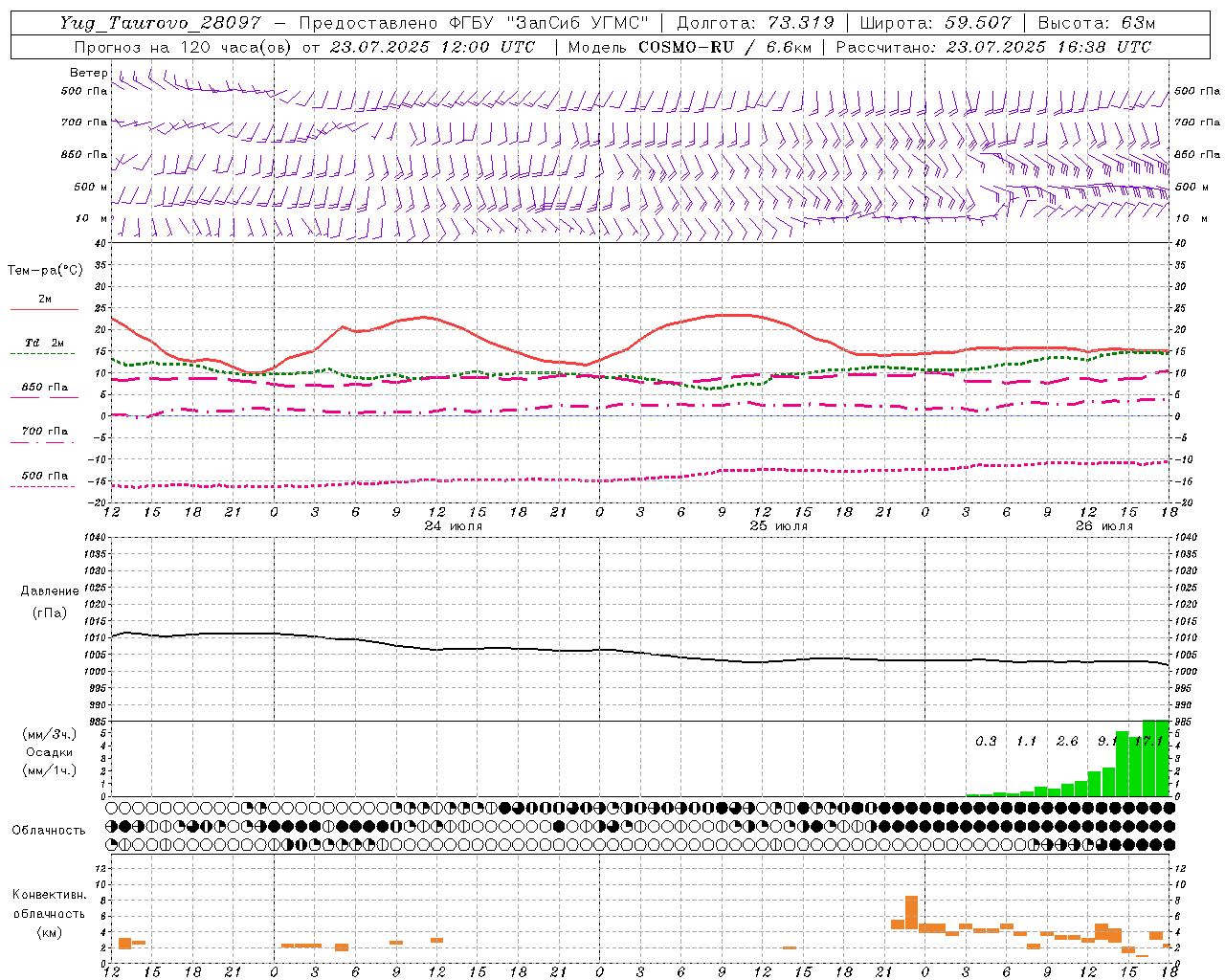Click the Высота: 63м elevation value
Screen dimensions: 1225x980
point(1097,23)
